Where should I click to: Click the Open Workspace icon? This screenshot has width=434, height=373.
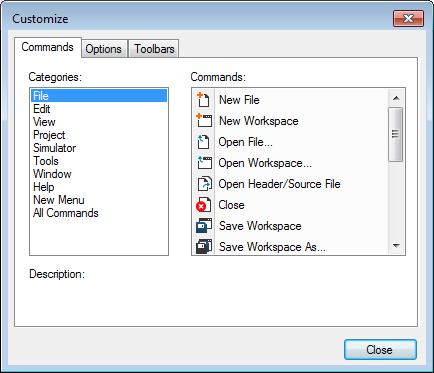(x=204, y=163)
